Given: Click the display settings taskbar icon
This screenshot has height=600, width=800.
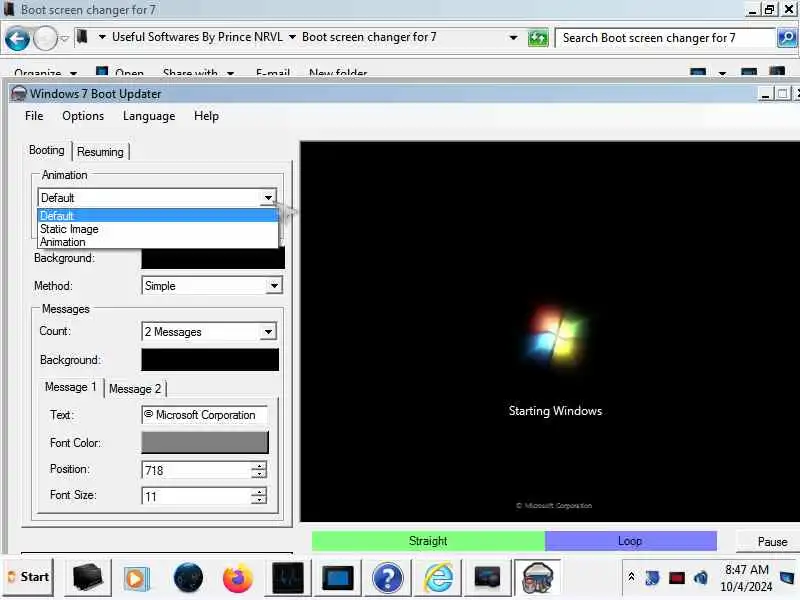Looking at the screenshot, I should (x=487, y=578).
